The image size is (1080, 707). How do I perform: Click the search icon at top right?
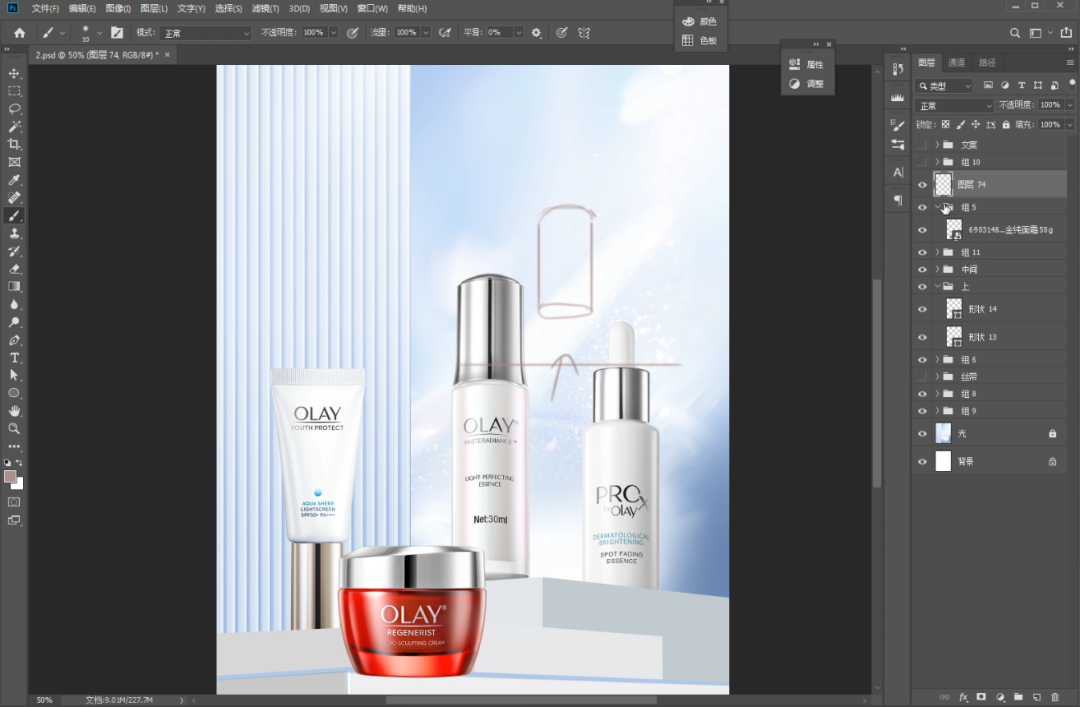pos(1015,32)
